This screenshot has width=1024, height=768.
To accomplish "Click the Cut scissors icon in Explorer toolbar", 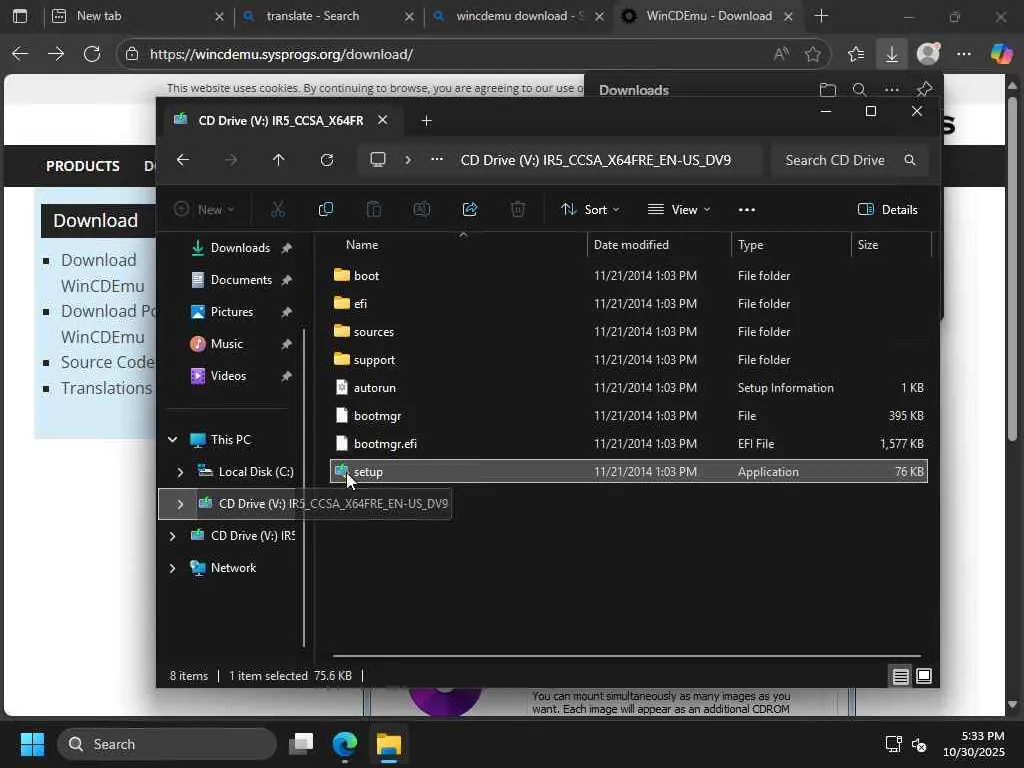I will click(278, 209).
